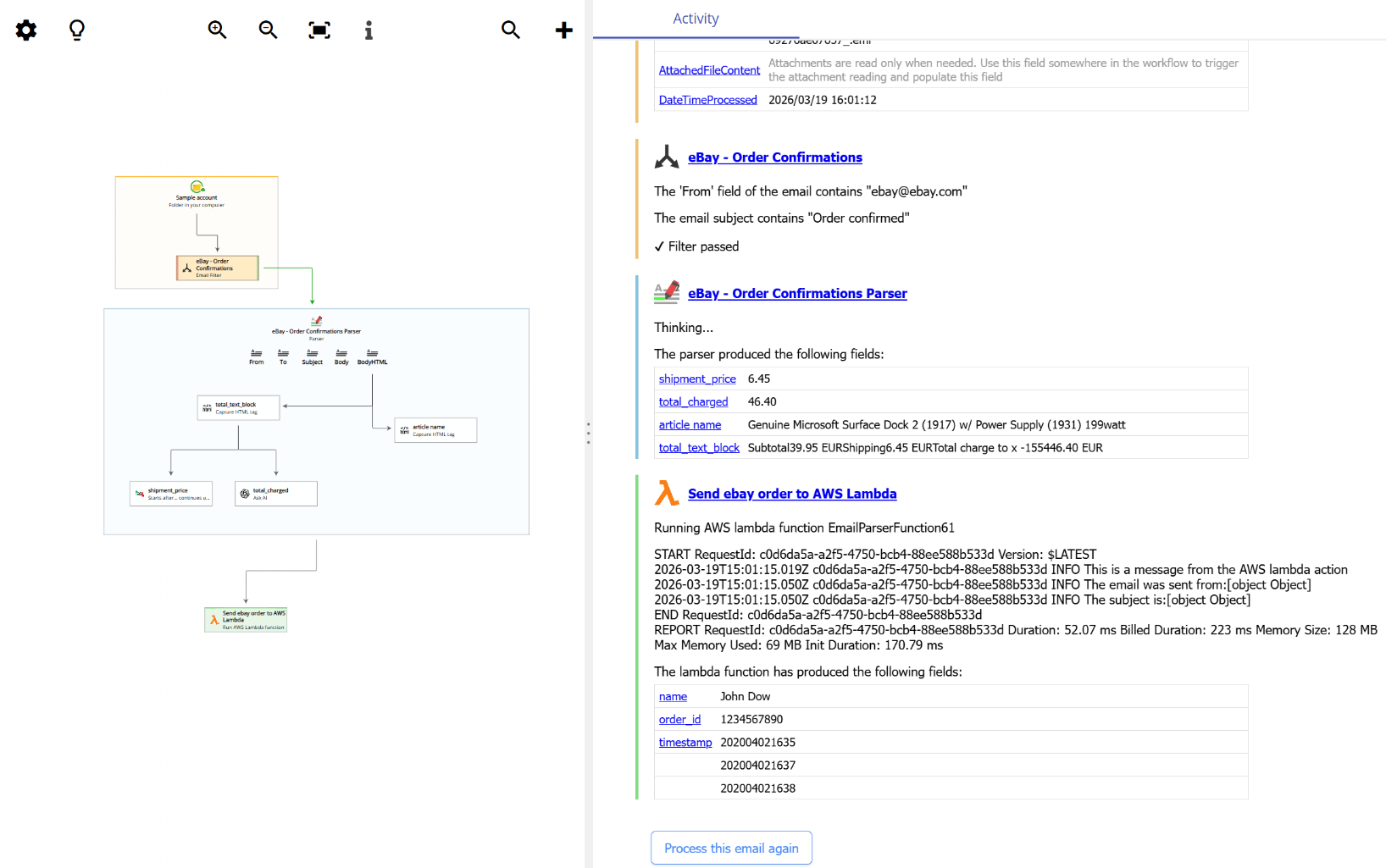1386x868 pixels.
Task: Click the Process this email again button
Action: [x=730, y=848]
